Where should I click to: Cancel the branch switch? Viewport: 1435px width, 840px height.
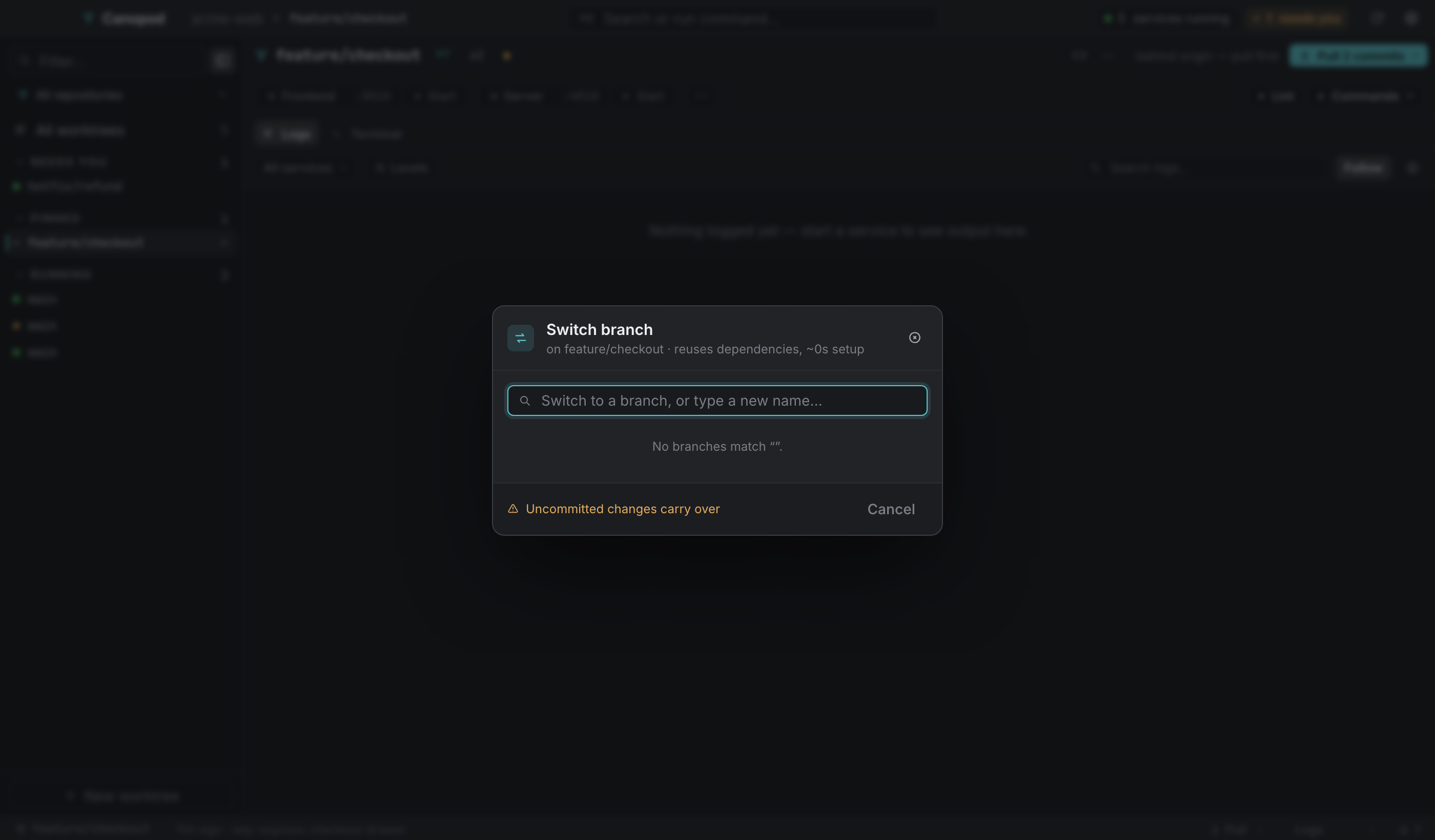891,509
